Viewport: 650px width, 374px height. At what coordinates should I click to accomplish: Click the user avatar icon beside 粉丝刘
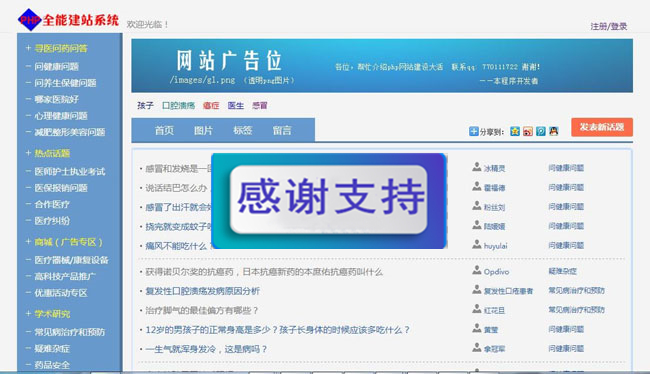(477, 206)
